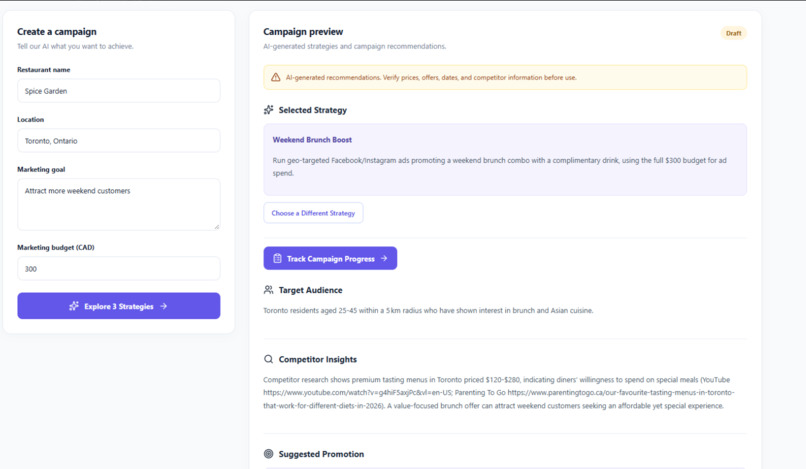The width and height of the screenshot is (806, 469).
Task: Click the sparkle icon beside Selected Strategy
Action: (x=268, y=110)
